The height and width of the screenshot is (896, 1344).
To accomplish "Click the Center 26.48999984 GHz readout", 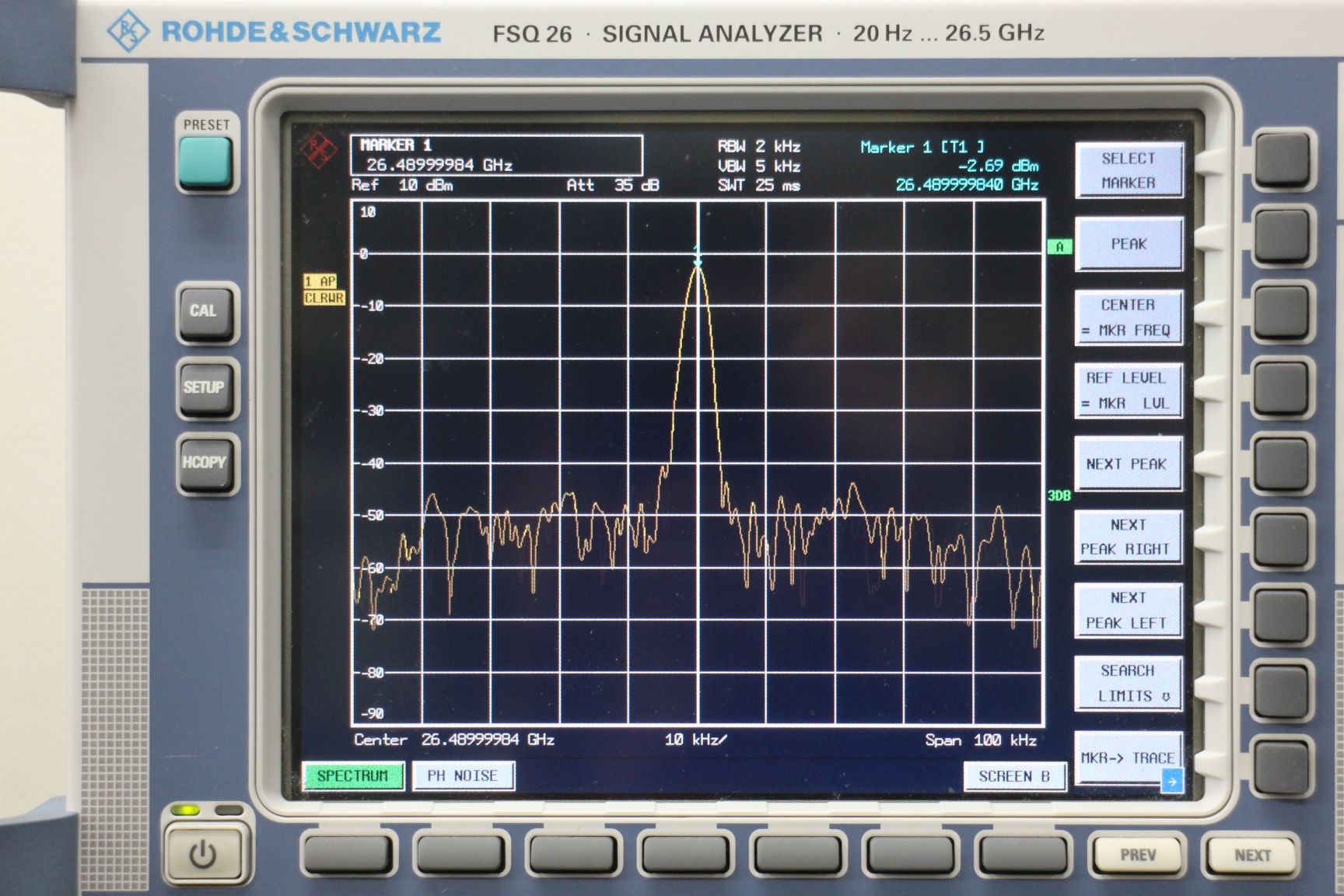I will [454, 740].
